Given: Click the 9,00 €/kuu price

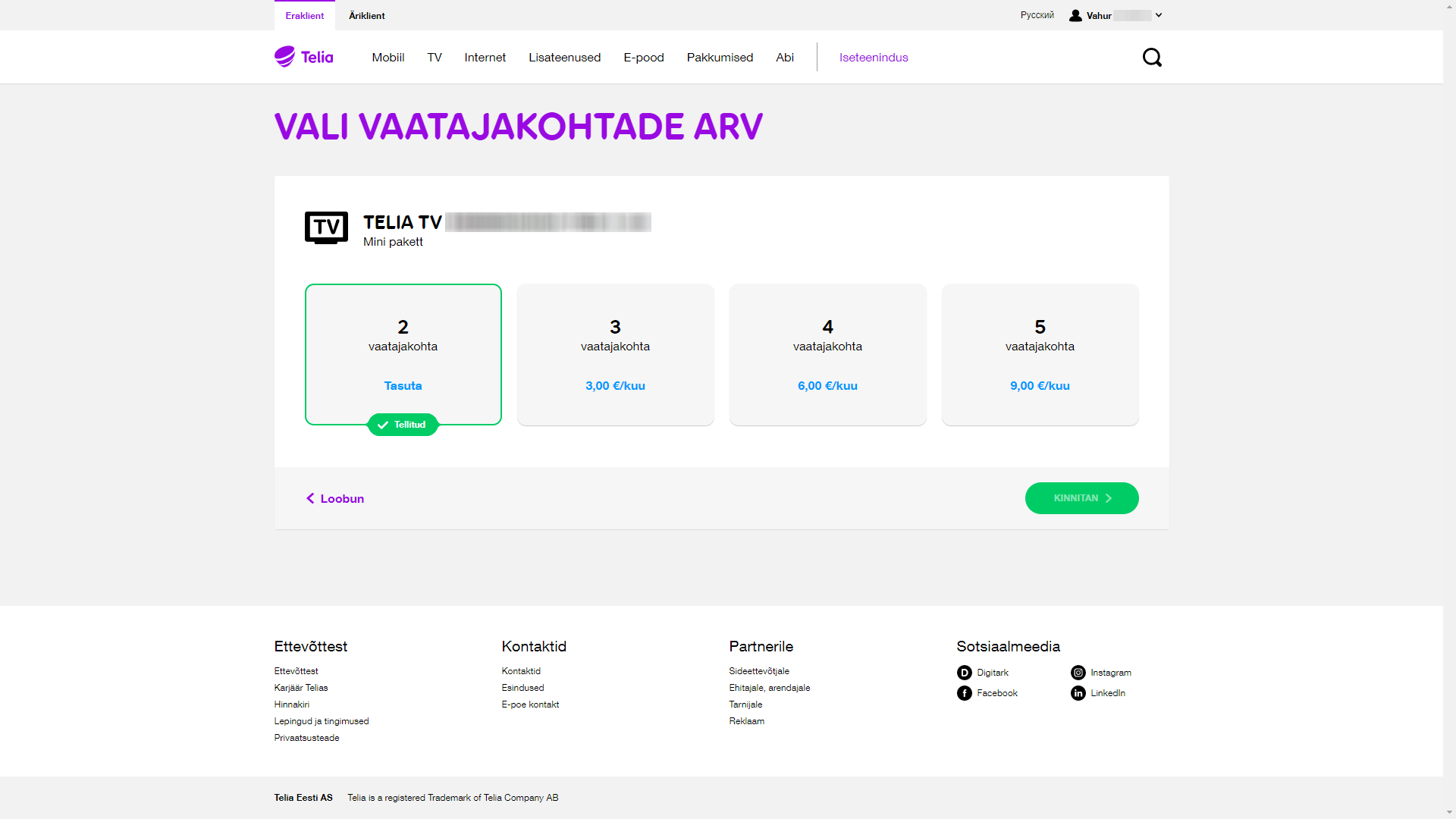Looking at the screenshot, I should (x=1040, y=386).
